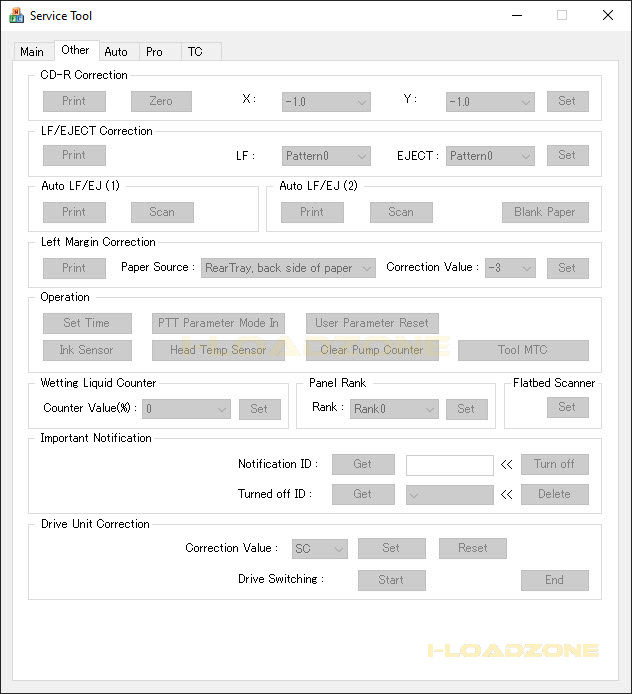Screen dimensions: 632x694
Task: Click the Clear Pump Counter button
Action: [372, 350]
